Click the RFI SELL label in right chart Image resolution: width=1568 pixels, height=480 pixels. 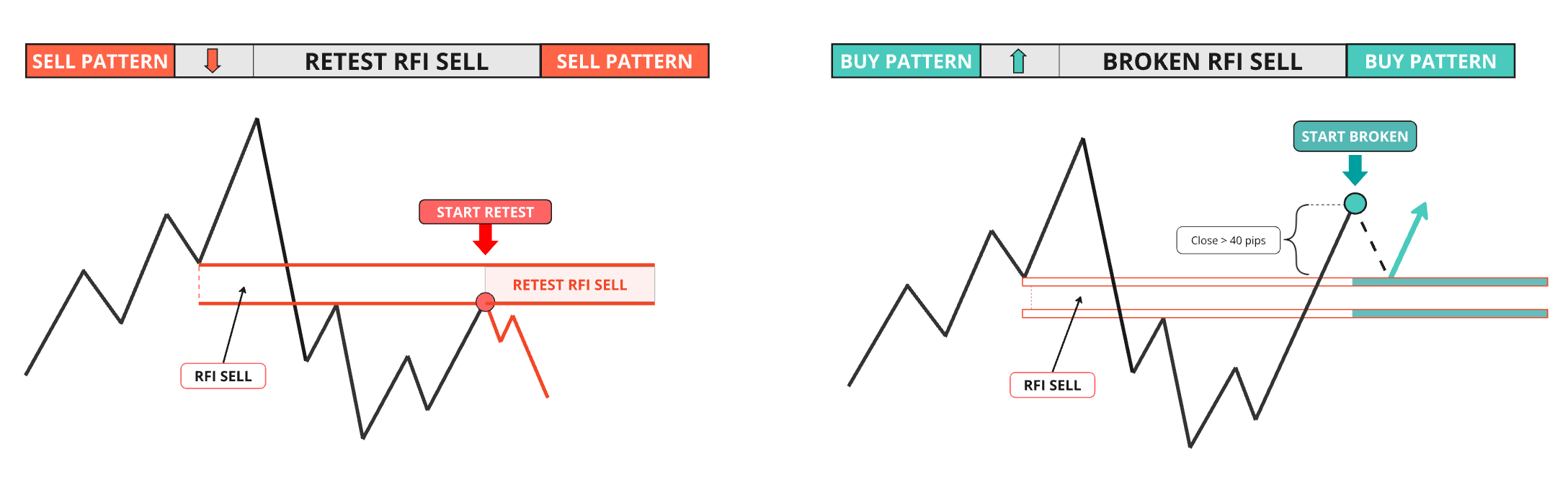tap(1052, 385)
